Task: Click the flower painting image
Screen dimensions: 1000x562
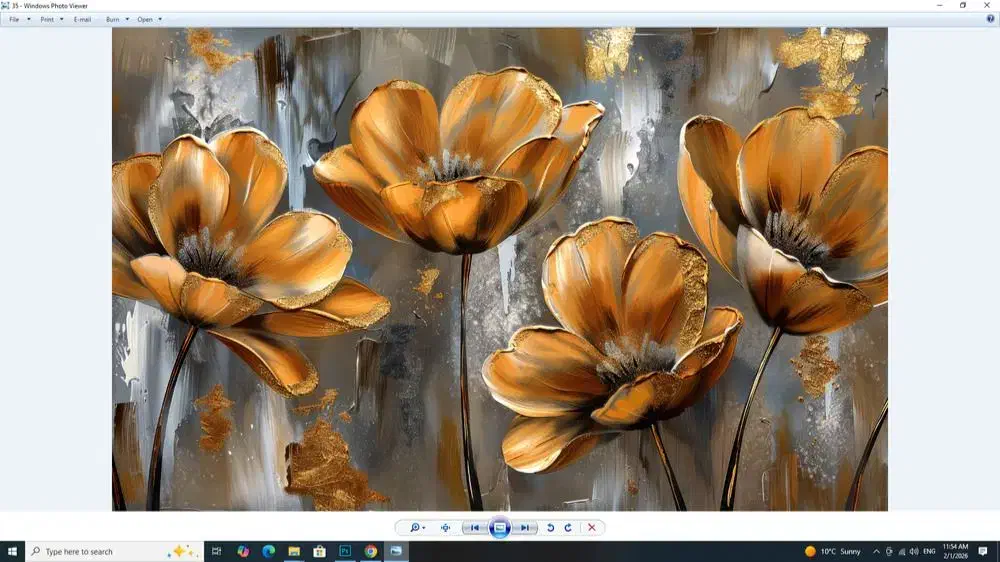Action: click(500, 270)
